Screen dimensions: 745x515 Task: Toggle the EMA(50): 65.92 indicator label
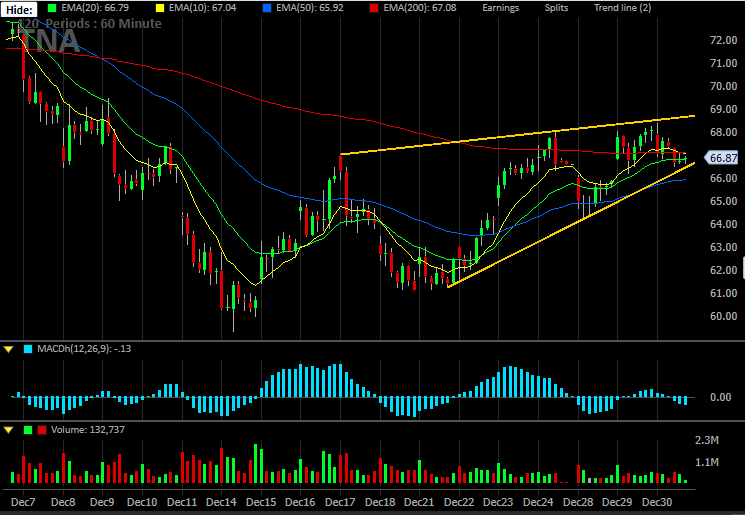tap(310, 8)
